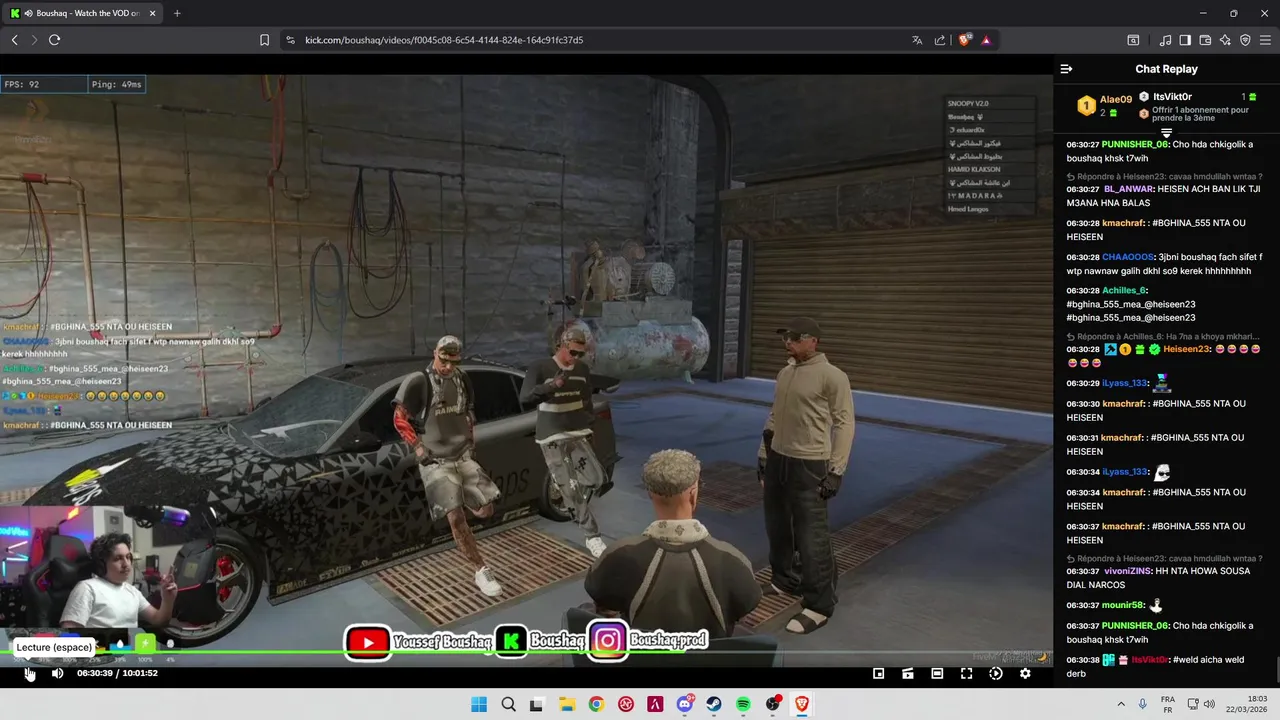Open the Brave Wallet icon
Screen dimensions: 1280x720
(x=1205, y=40)
